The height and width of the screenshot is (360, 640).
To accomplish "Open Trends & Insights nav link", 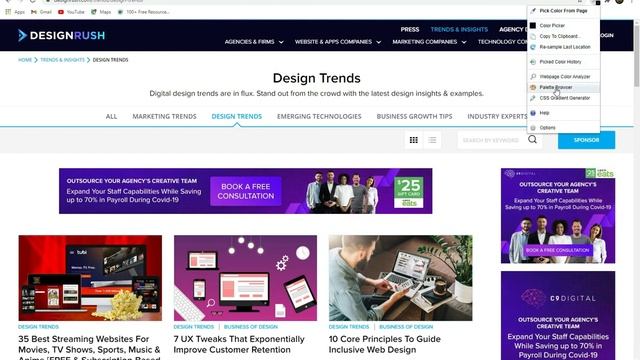I will pyautogui.click(x=459, y=29).
